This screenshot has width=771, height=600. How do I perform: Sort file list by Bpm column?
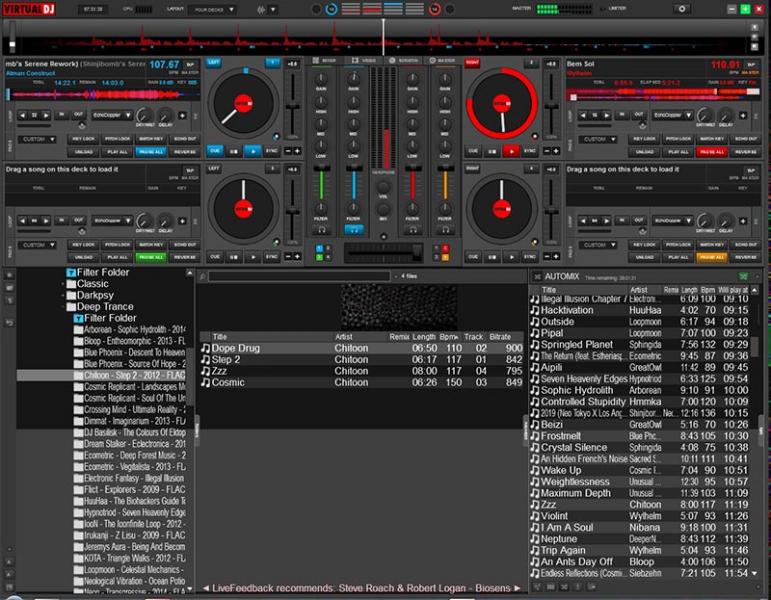click(x=448, y=337)
